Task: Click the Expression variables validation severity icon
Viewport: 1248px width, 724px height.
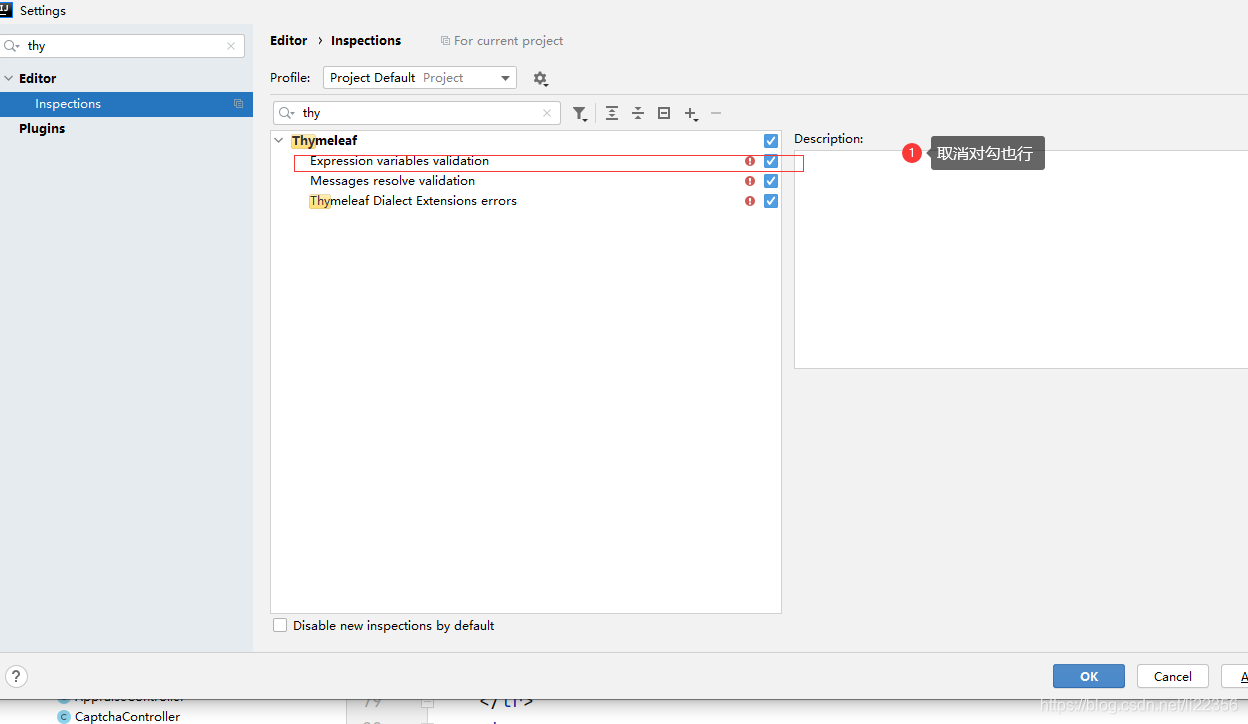Action: click(x=750, y=161)
